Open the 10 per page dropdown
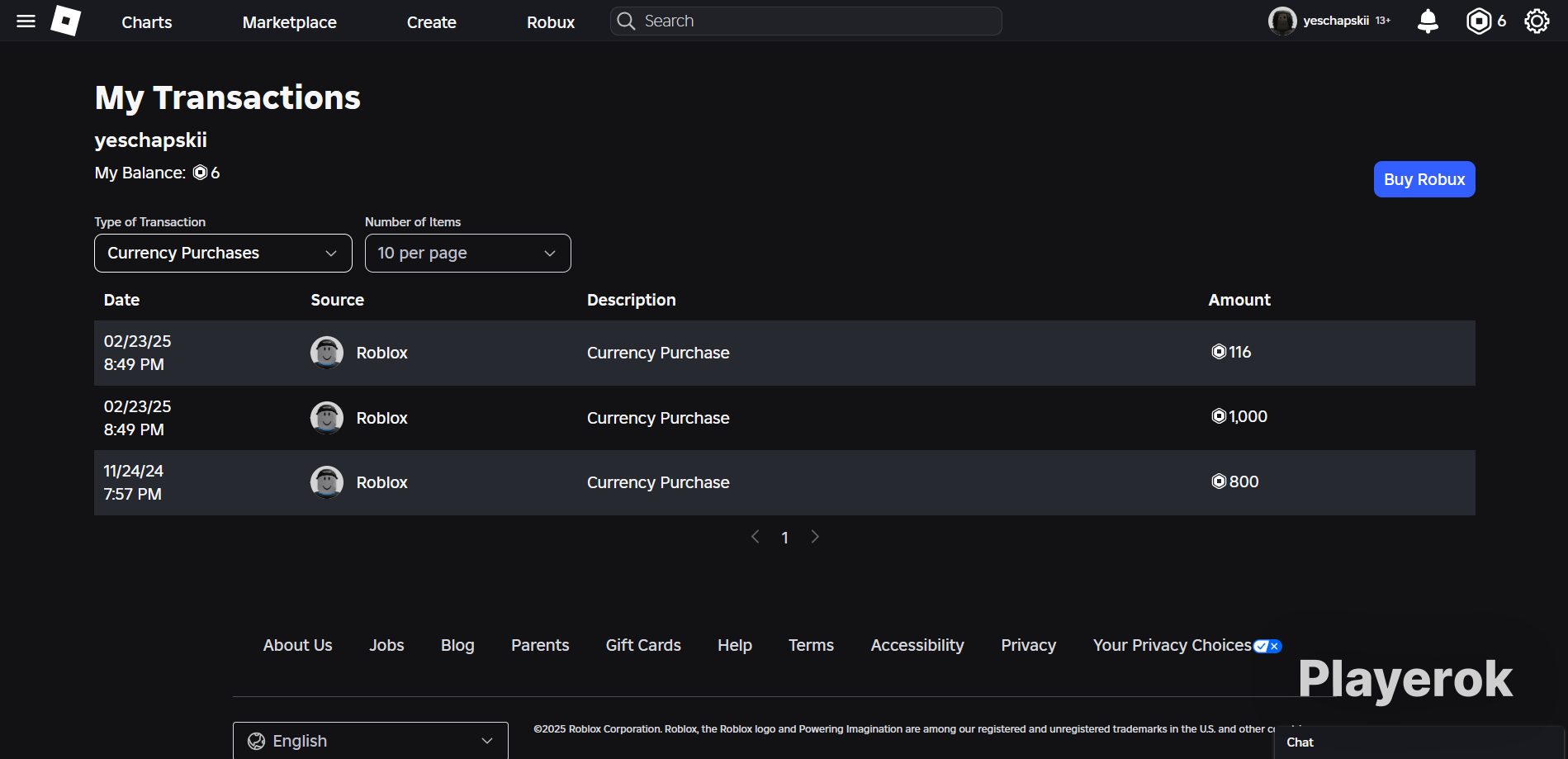Image resolution: width=1568 pixels, height=759 pixels. [467, 253]
